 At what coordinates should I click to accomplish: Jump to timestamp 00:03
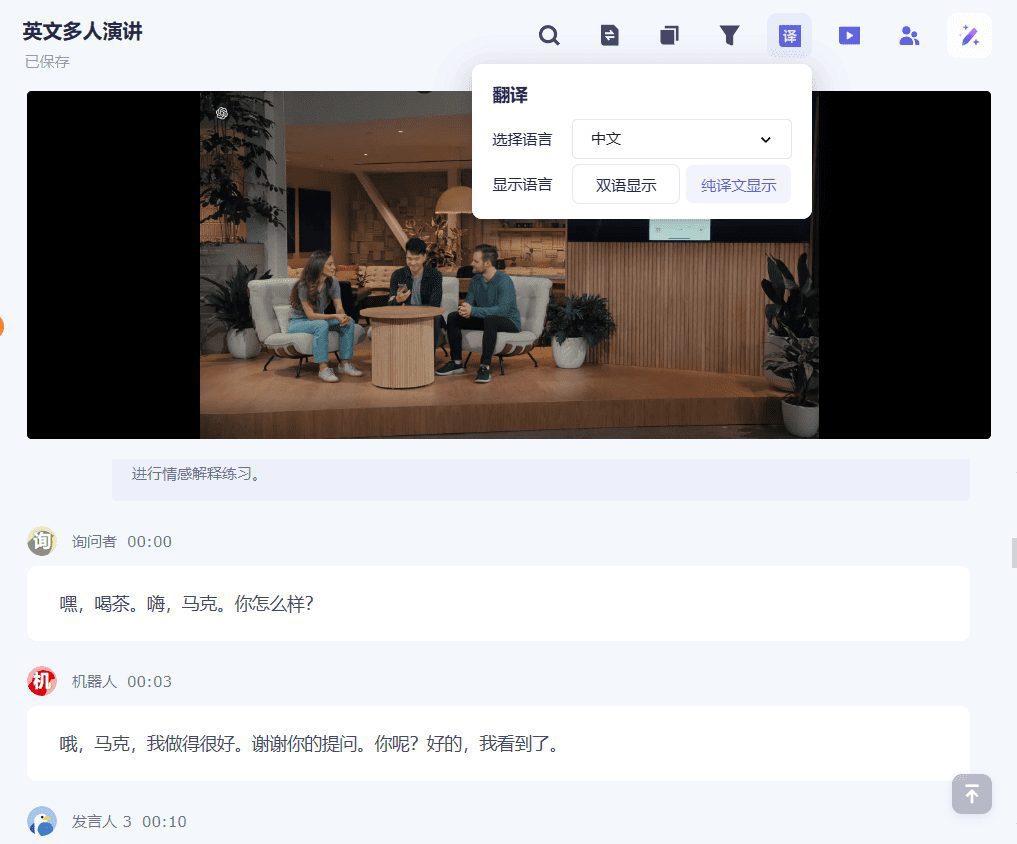coord(149,682)
